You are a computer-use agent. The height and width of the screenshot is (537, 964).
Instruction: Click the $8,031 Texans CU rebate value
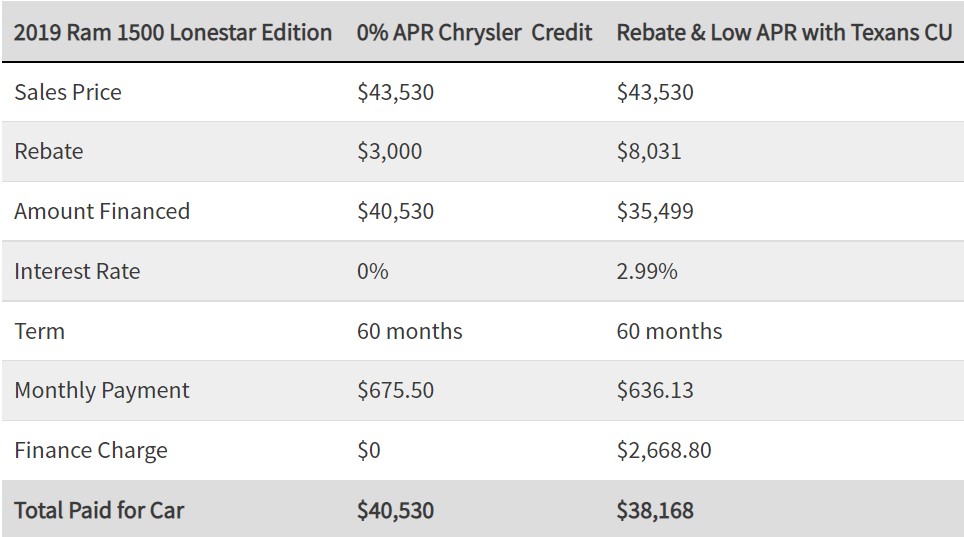(649, 151)
